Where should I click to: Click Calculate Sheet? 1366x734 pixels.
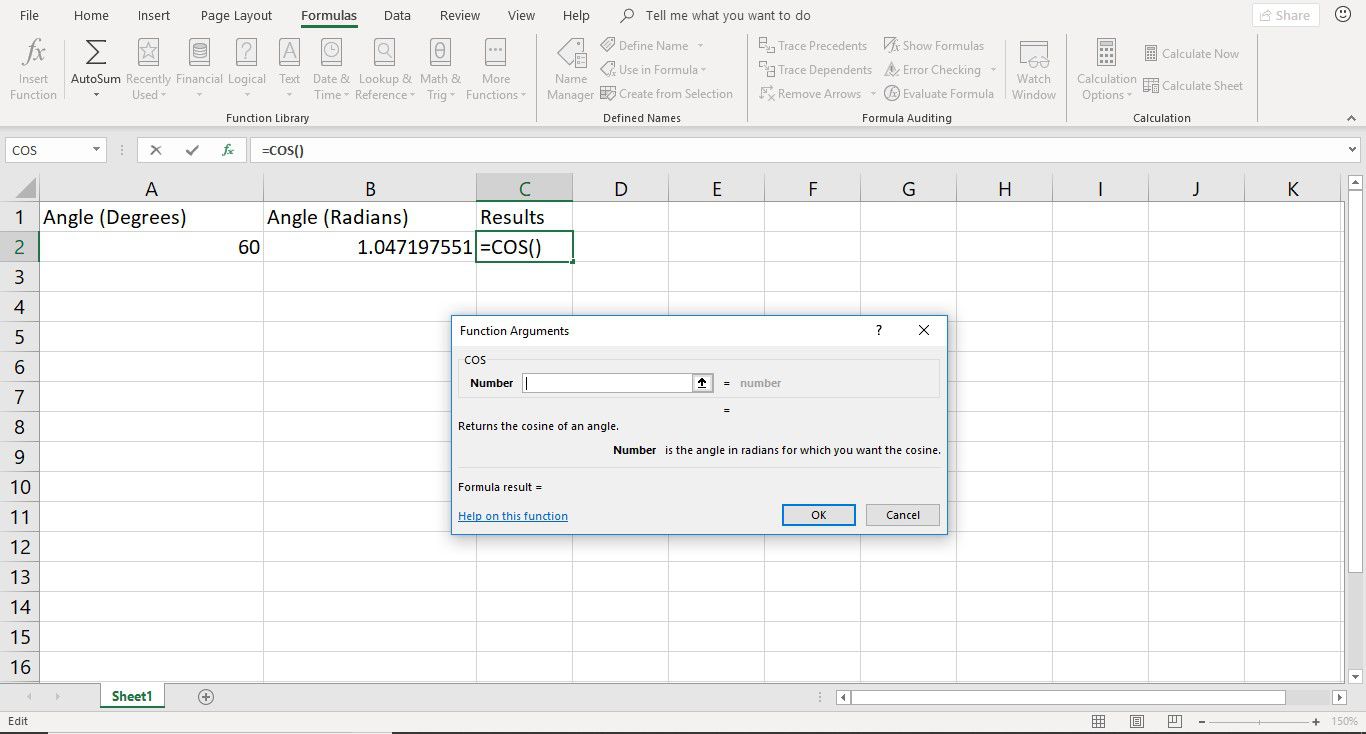(1193, 86)
